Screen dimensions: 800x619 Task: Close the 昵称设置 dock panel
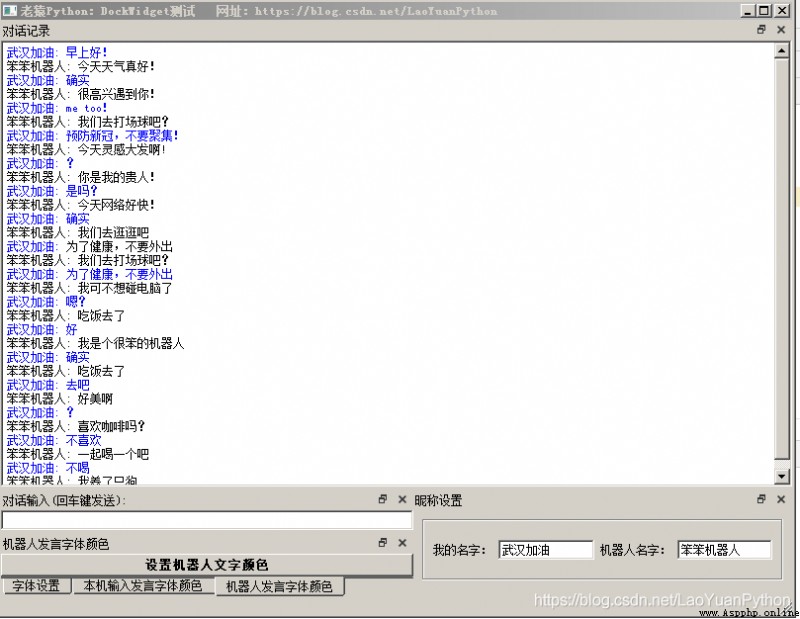click(x=781, y=499)
